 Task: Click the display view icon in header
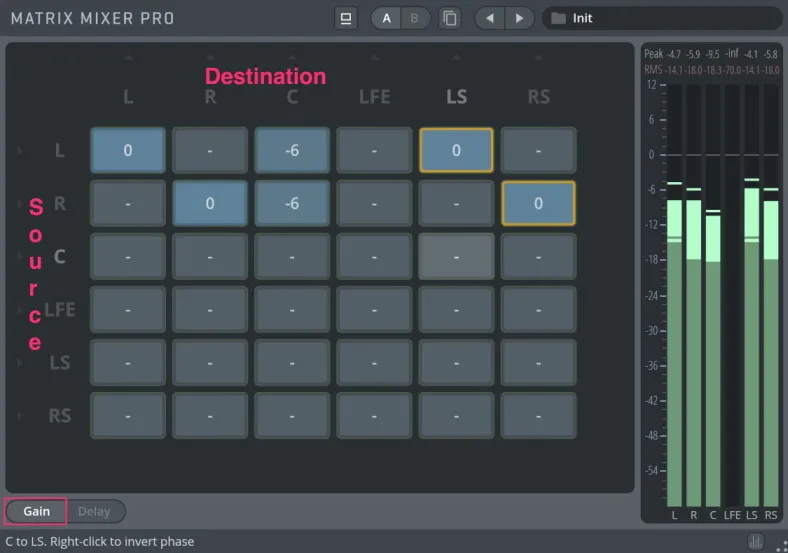(346, 18)
